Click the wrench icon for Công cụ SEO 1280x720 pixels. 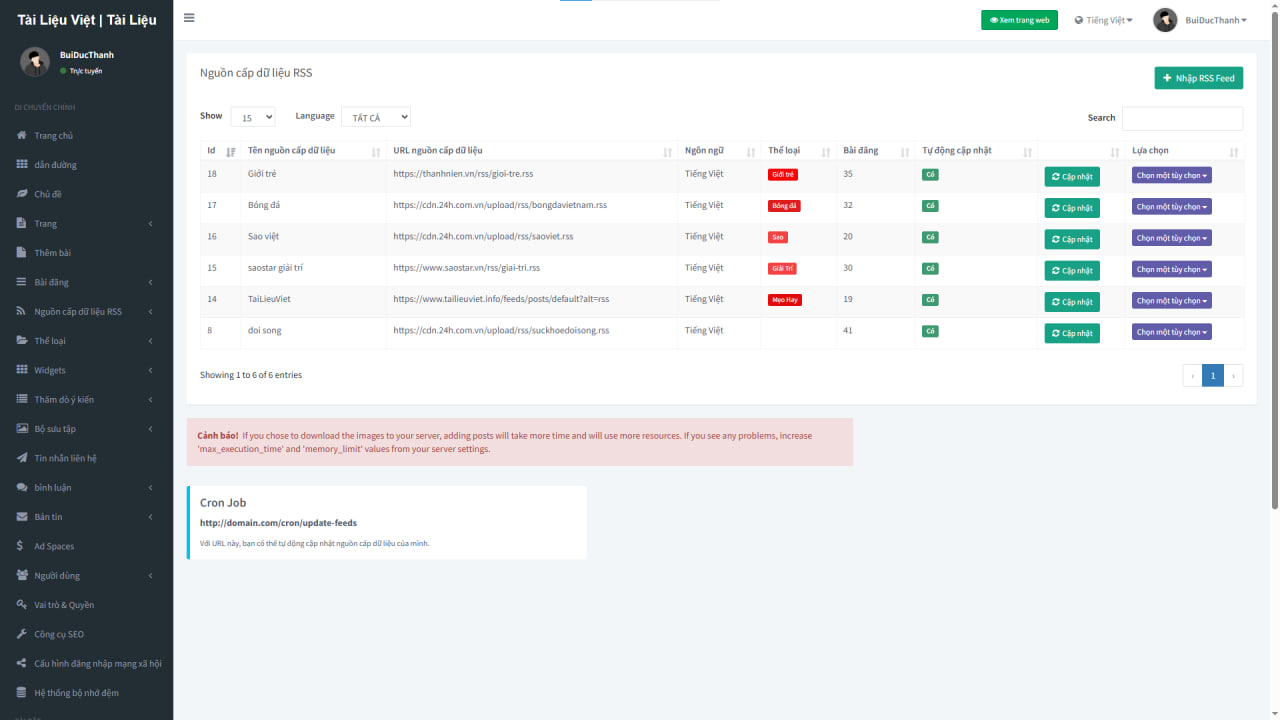(x=22, y=634)
